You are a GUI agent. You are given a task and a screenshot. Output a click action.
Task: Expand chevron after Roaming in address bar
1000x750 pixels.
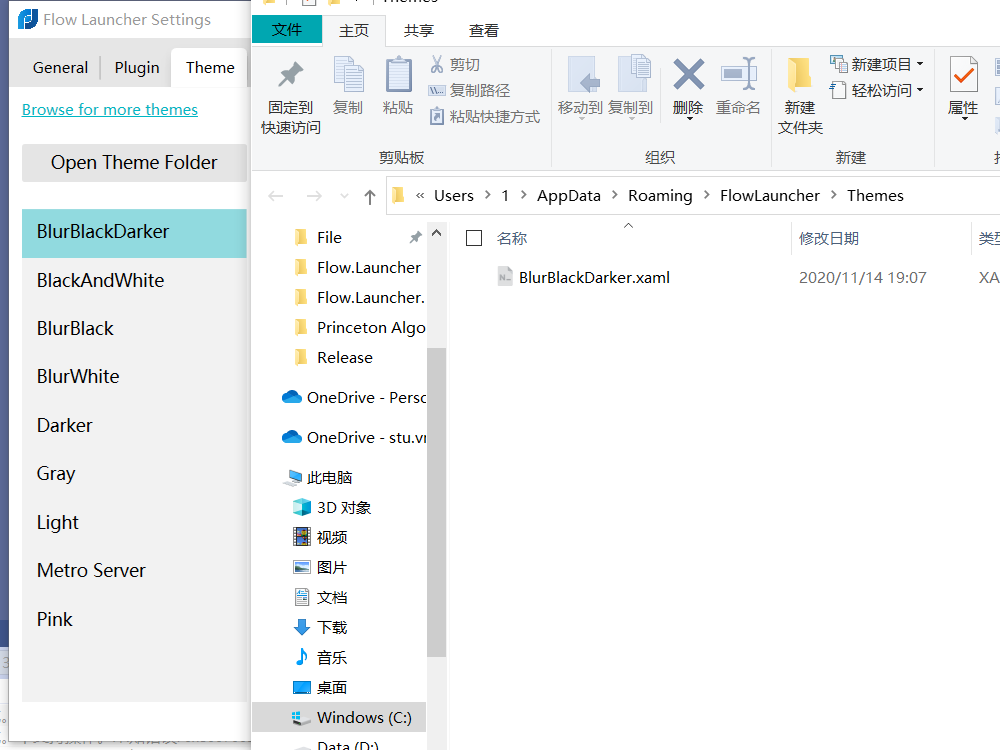coord(707,195)
